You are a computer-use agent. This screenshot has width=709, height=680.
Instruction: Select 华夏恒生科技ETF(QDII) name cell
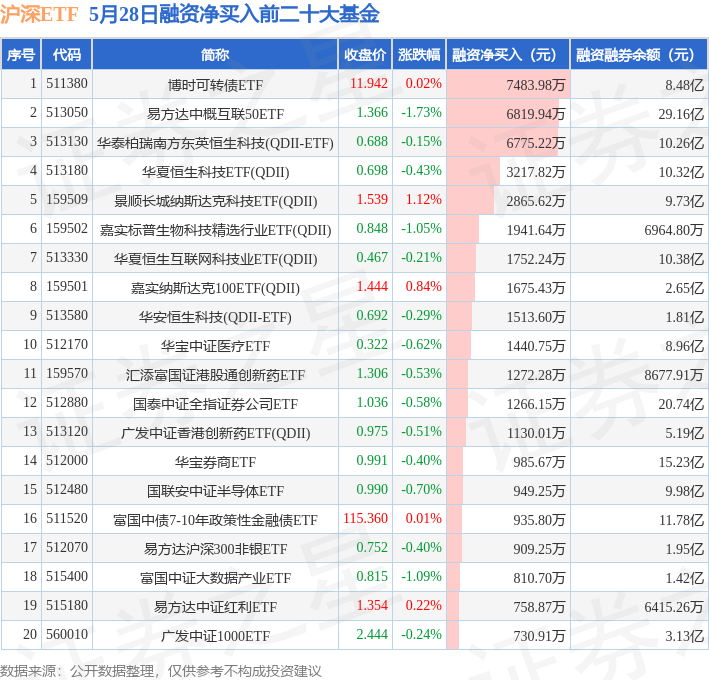tap(215, 172)
